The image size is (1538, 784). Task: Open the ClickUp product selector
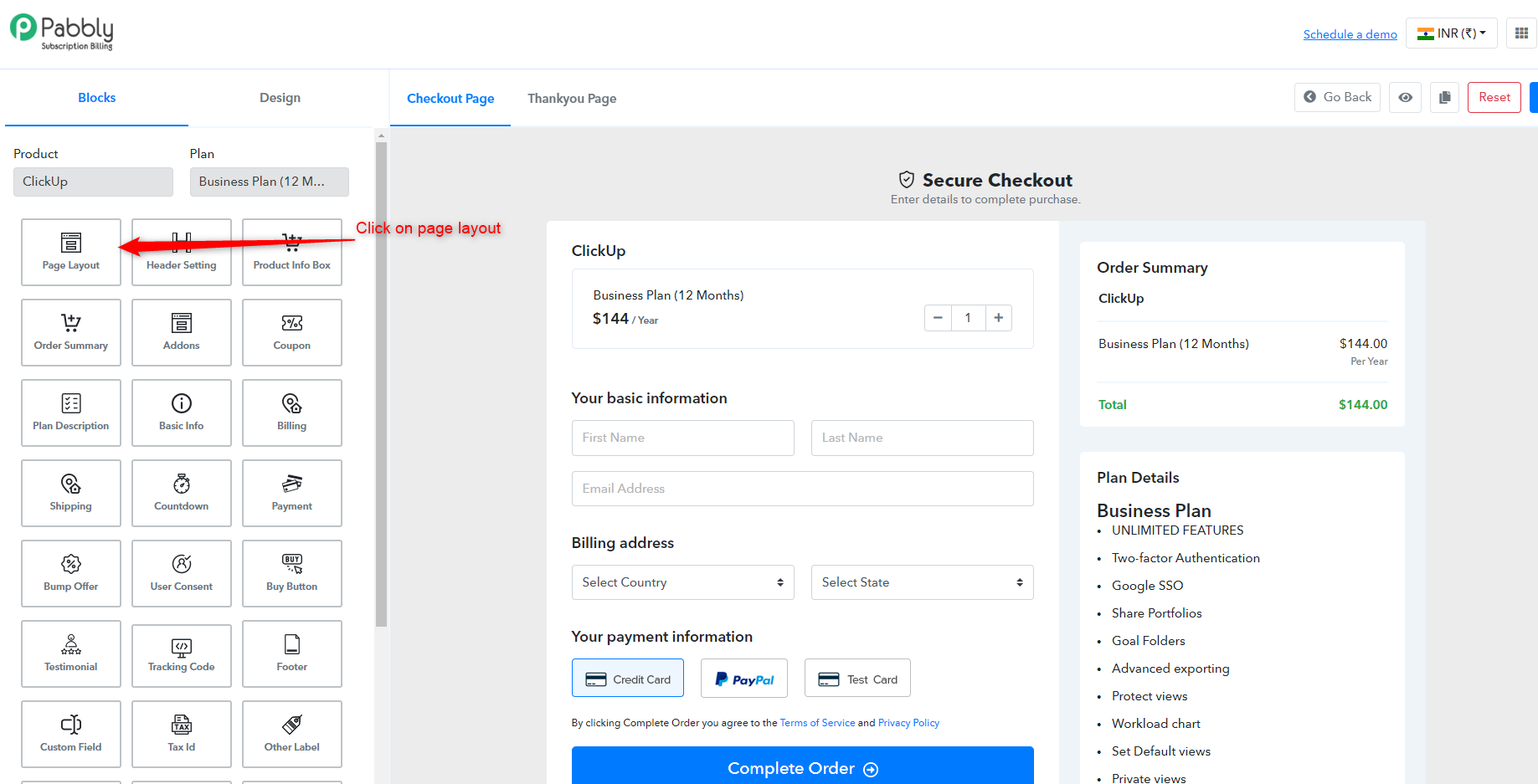(93, 182)
